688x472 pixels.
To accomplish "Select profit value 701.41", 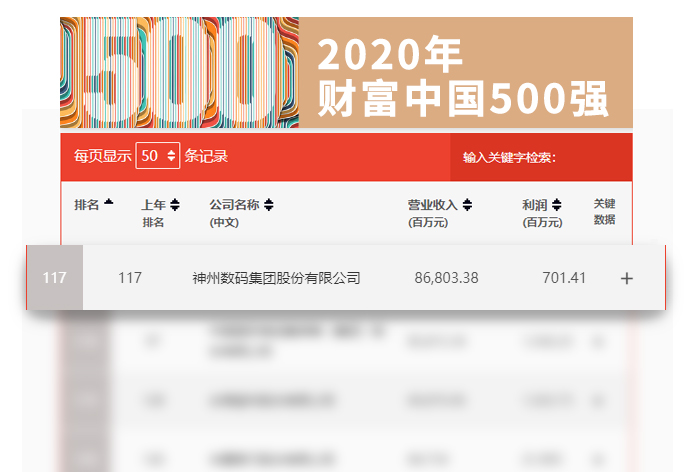I will (x=564, y=278).
